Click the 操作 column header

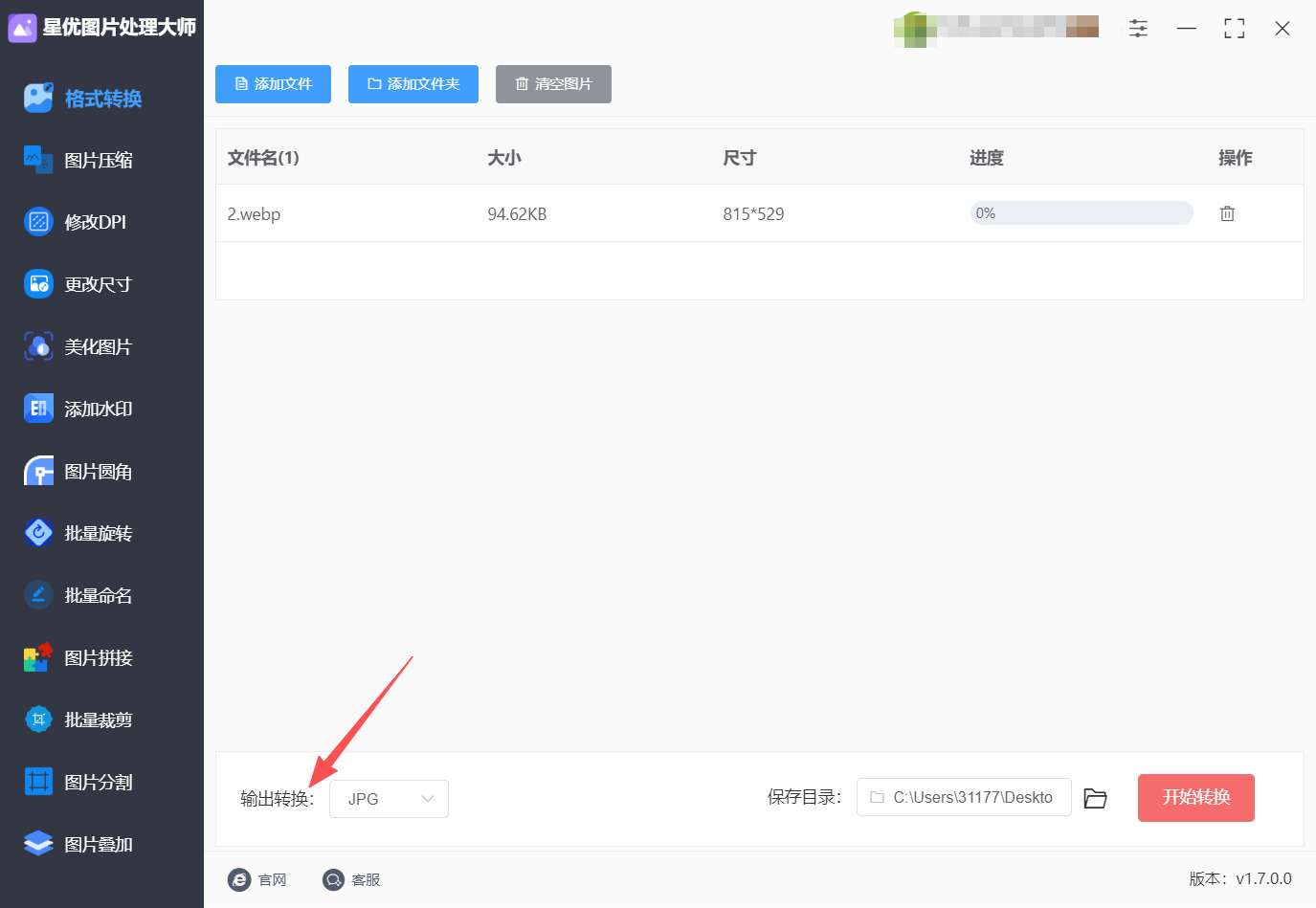[1236, 158]
